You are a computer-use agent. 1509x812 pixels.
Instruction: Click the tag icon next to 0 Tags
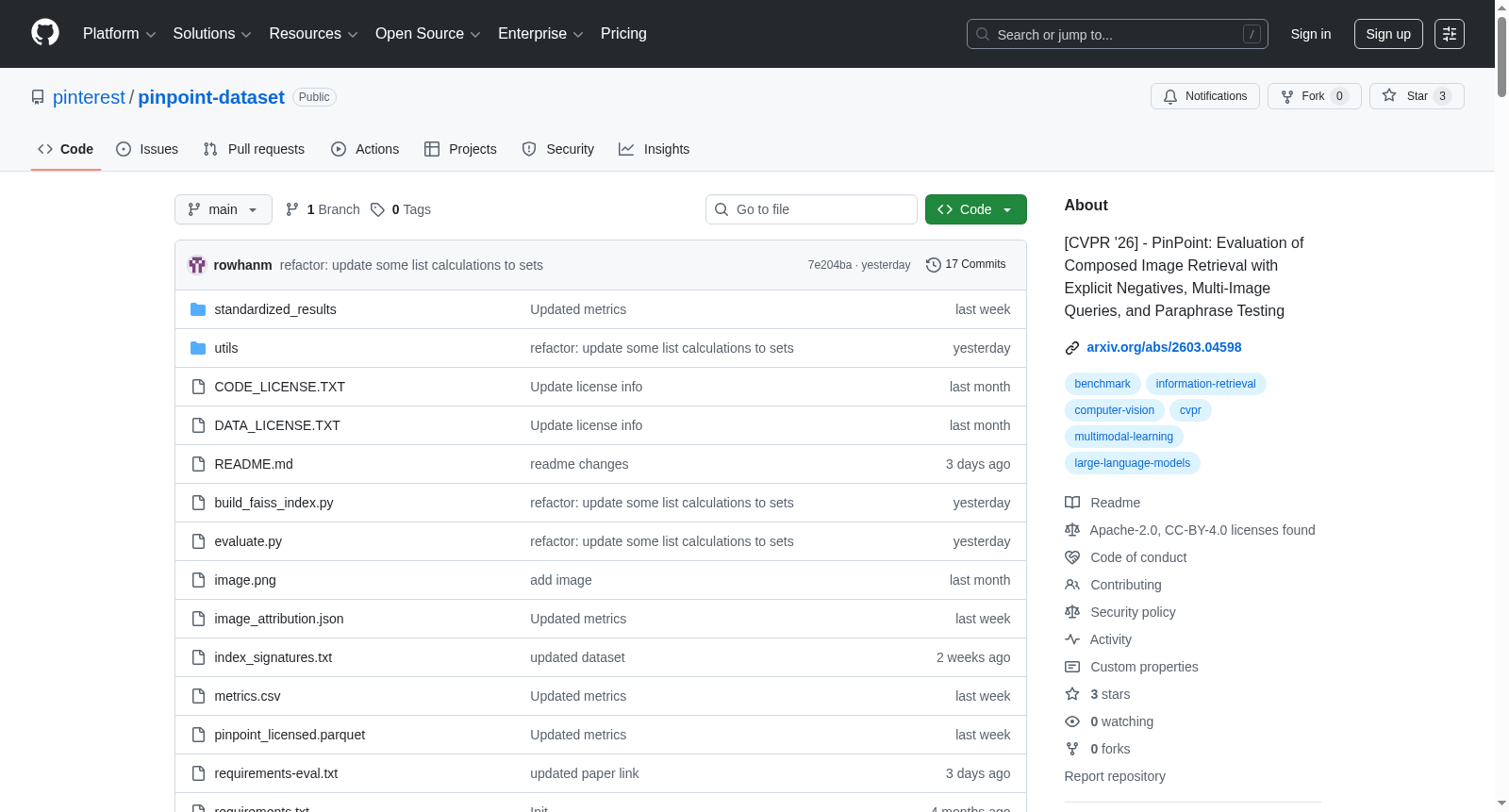tap(377, 209)
